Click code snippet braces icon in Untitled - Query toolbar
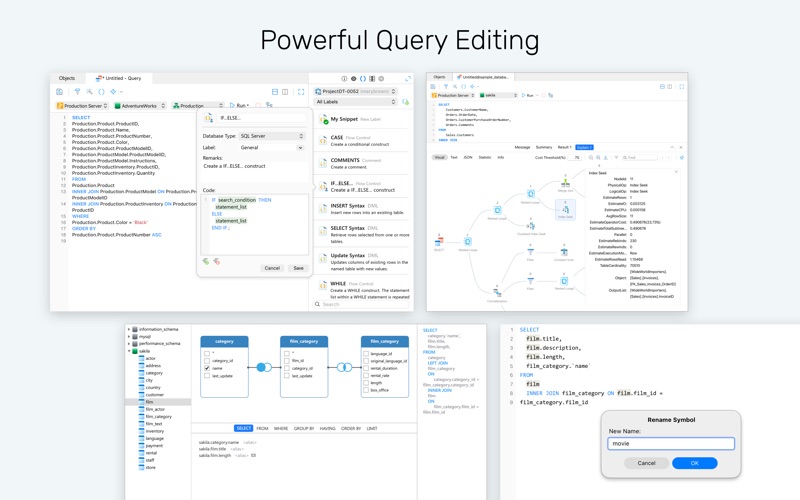This screenshot has height=500, width=800. click(x=101, y=92)
